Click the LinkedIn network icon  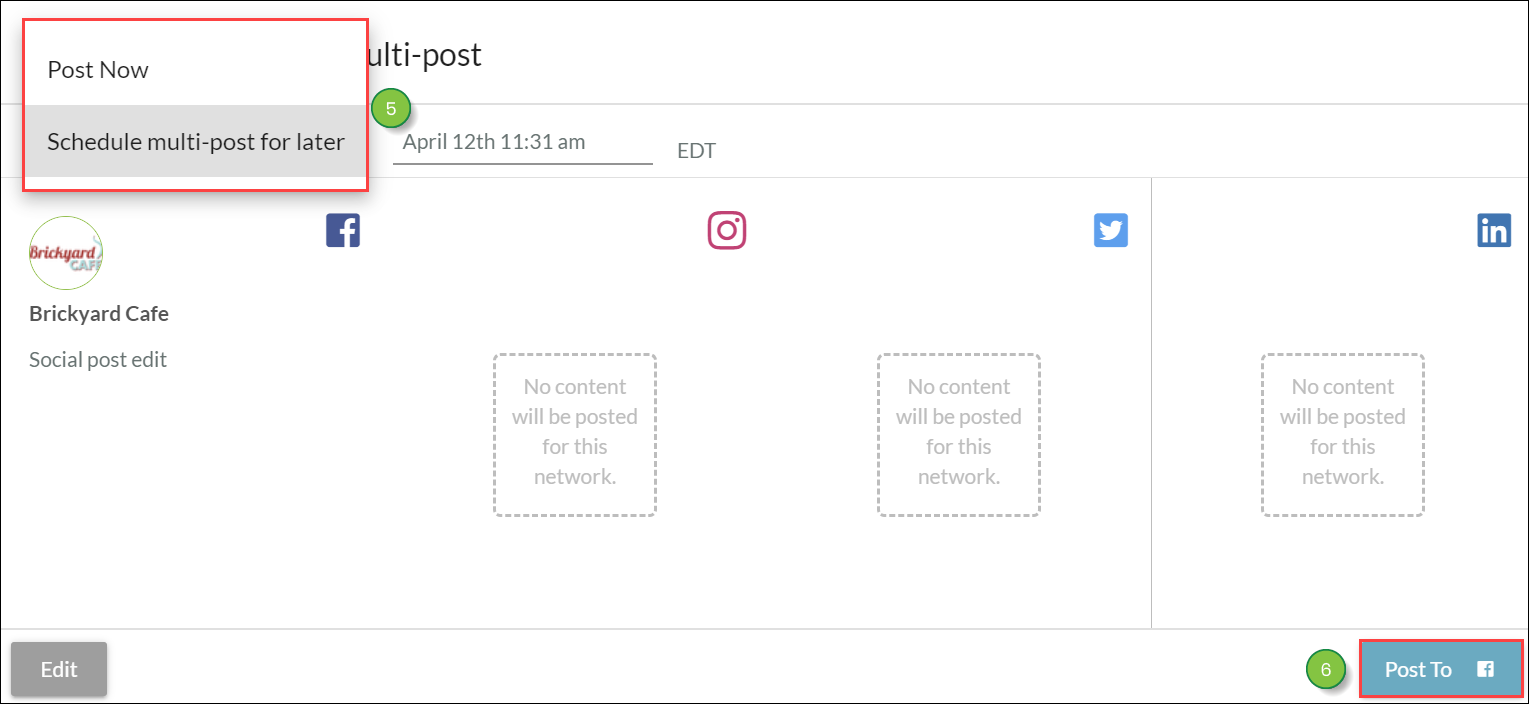tap(1494, 230)
